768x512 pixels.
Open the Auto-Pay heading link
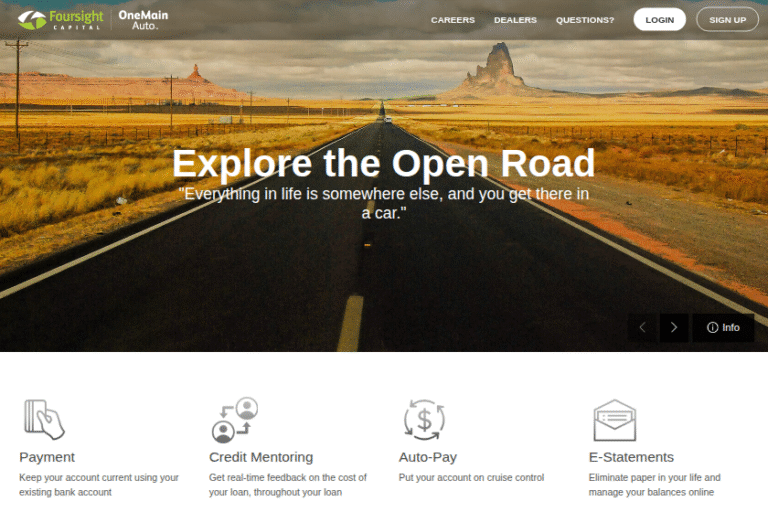tap(428, 457)
